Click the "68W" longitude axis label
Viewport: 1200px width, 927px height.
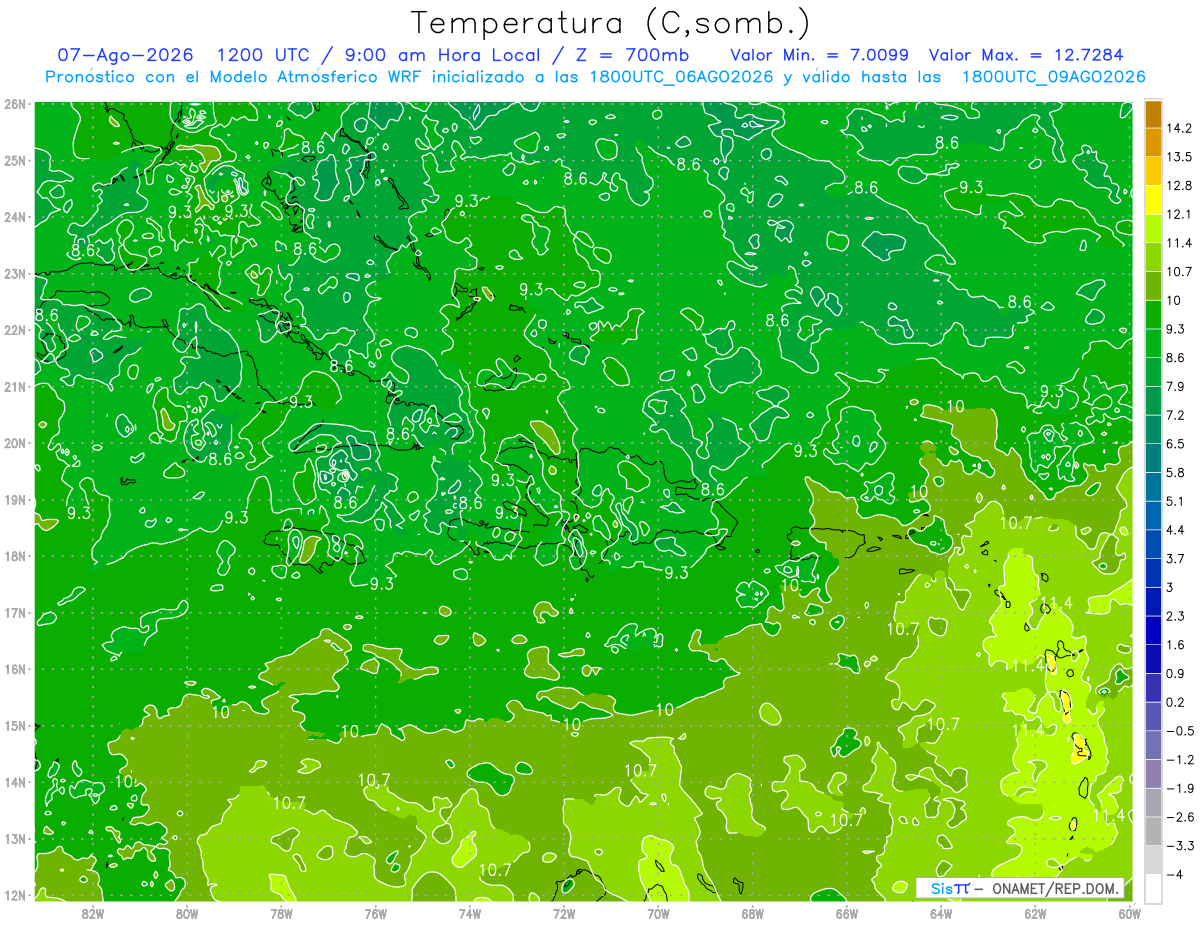[x=753, y=913]
